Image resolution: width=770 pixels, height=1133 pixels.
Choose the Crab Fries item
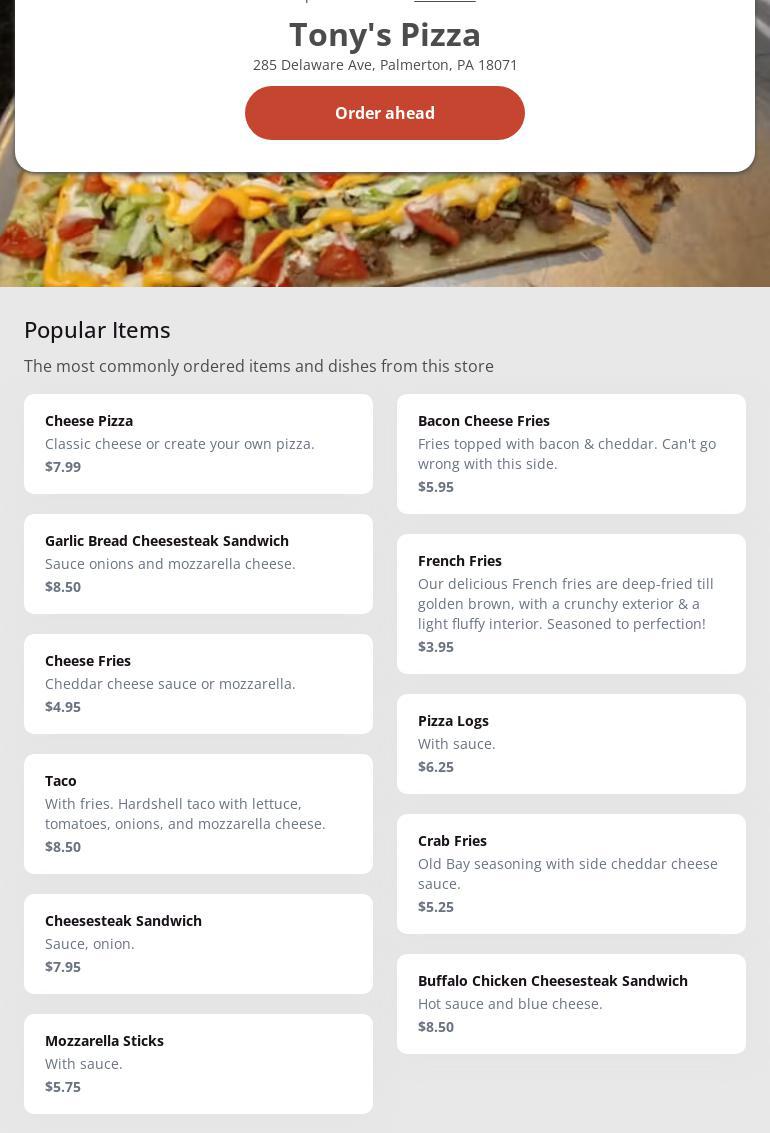pos(571,873)
